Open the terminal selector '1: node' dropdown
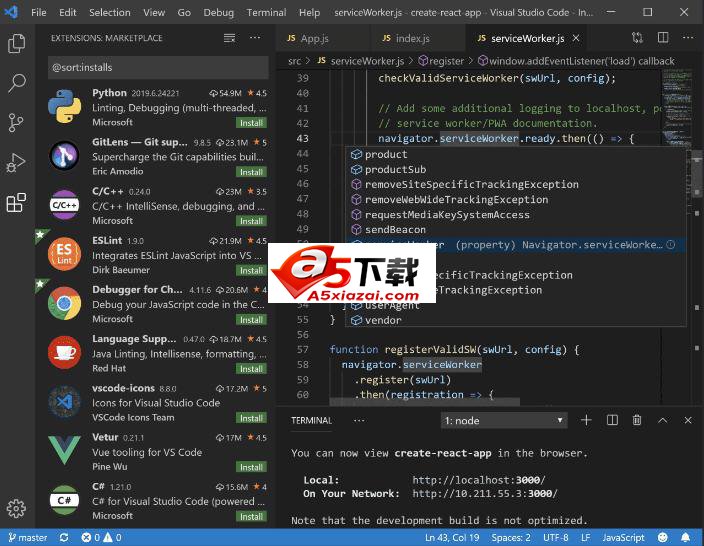 504,421
